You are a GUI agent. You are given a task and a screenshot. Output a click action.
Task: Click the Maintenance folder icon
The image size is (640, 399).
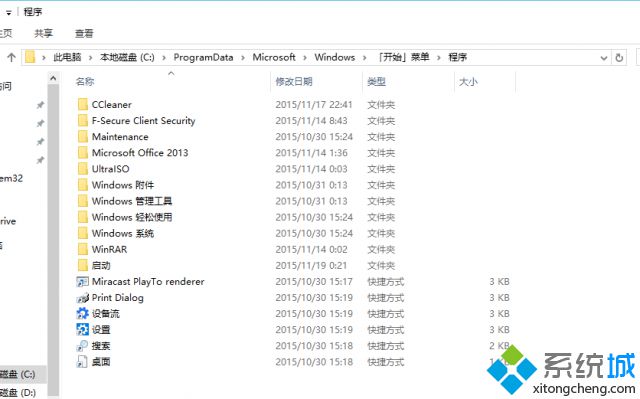coord(82,136)
